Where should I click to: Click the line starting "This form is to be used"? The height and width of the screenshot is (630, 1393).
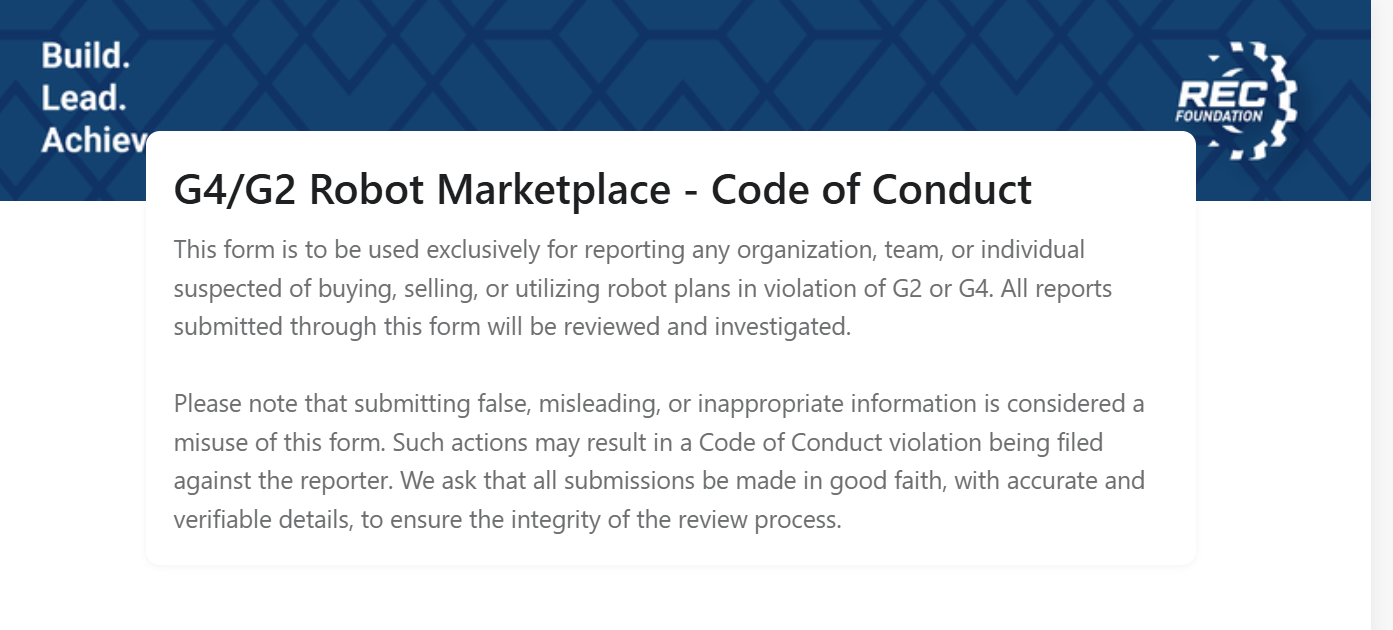click(628, 249)
